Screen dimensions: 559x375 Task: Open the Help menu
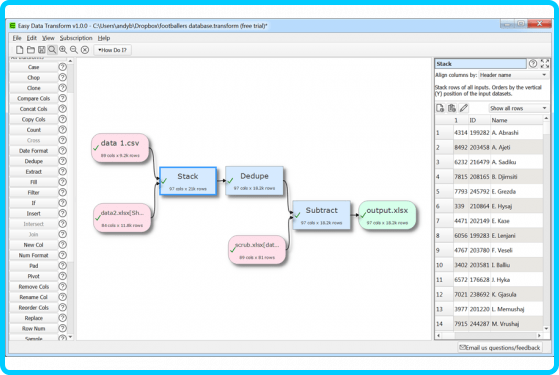coord(104,38)
